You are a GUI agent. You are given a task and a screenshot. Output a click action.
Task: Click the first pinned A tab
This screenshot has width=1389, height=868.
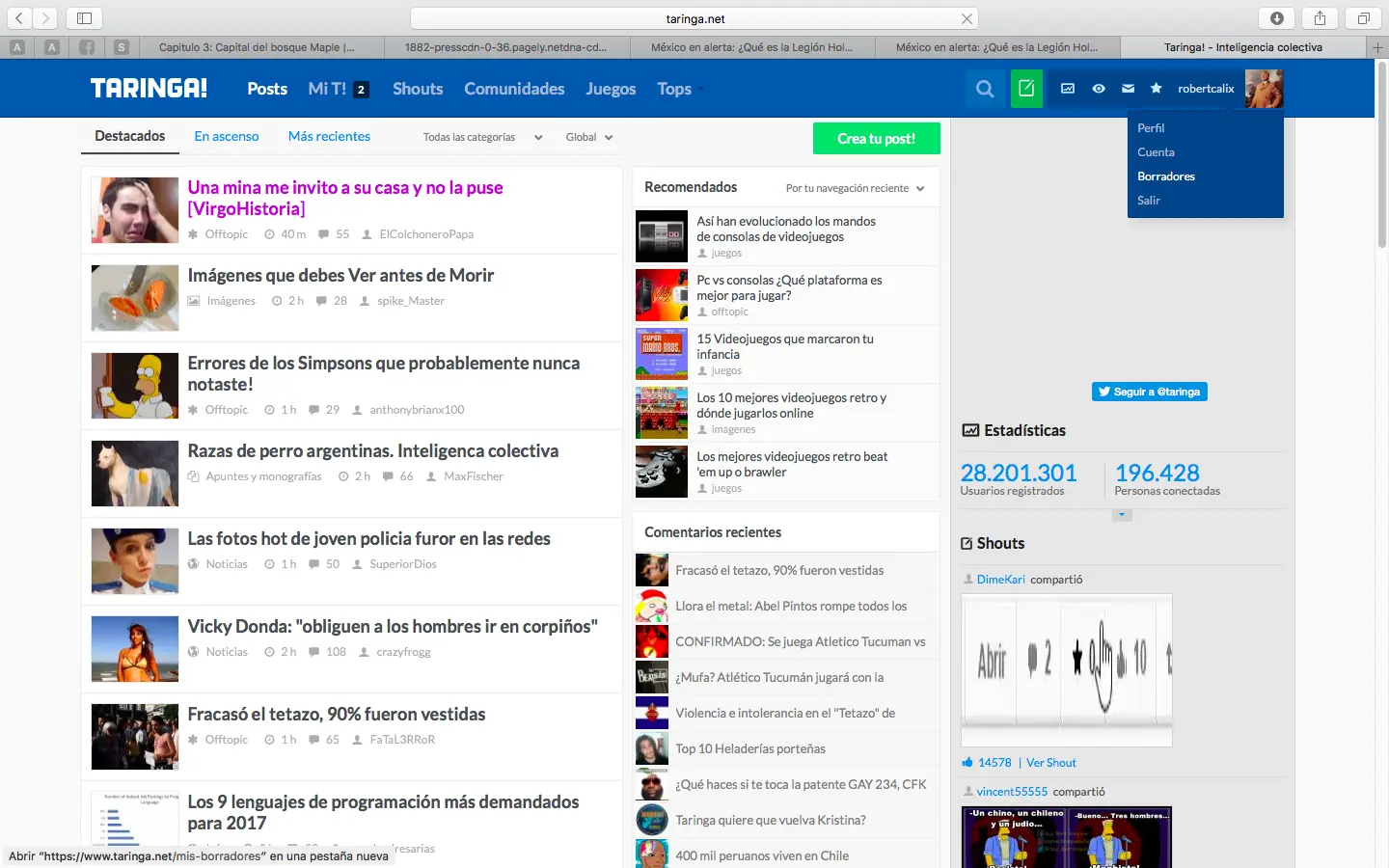[x=17, y=47]
